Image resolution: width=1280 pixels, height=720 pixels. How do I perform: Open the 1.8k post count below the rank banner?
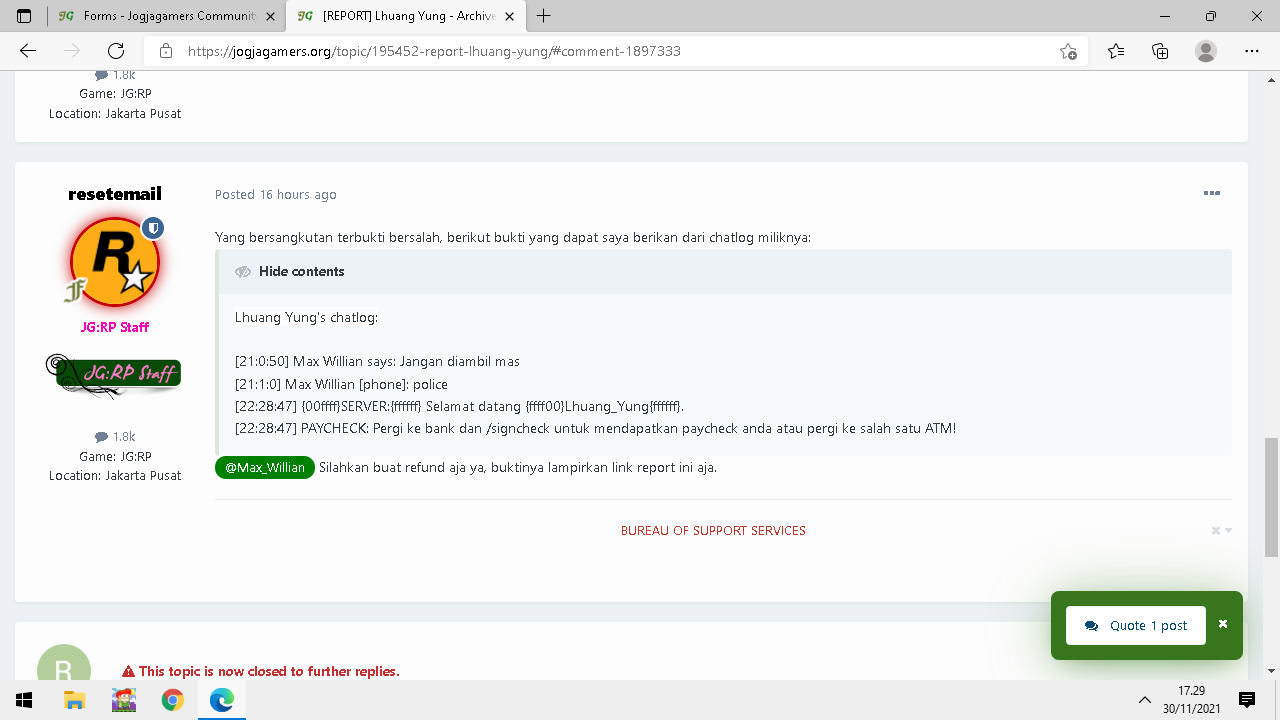click(x=115, y=437)
